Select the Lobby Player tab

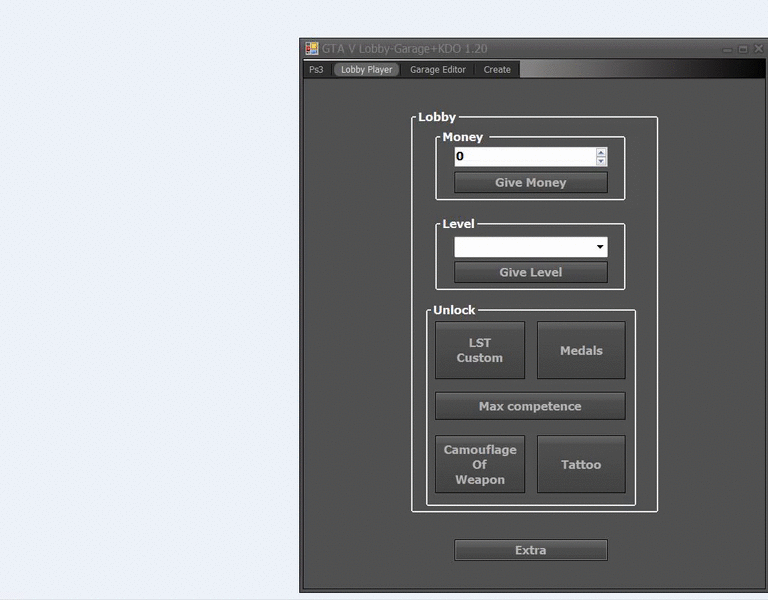coord(366,70)
